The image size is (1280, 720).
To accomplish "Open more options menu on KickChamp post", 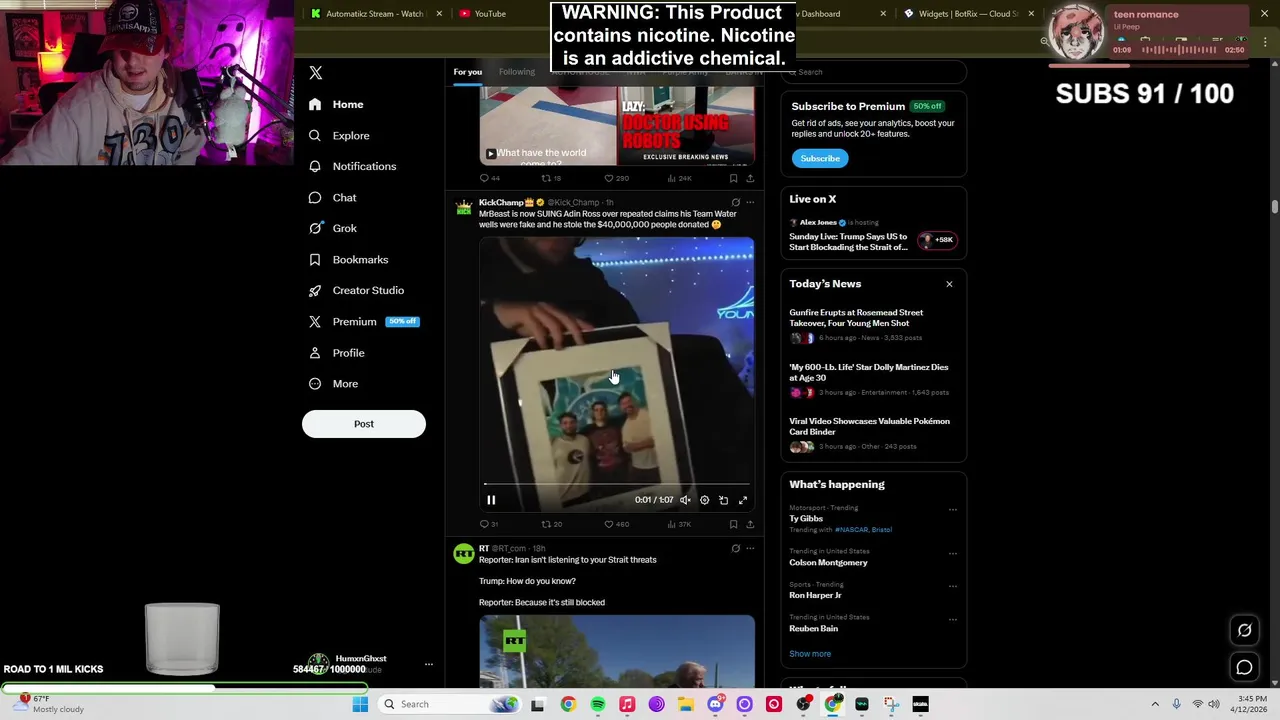I will coord(750,203).
